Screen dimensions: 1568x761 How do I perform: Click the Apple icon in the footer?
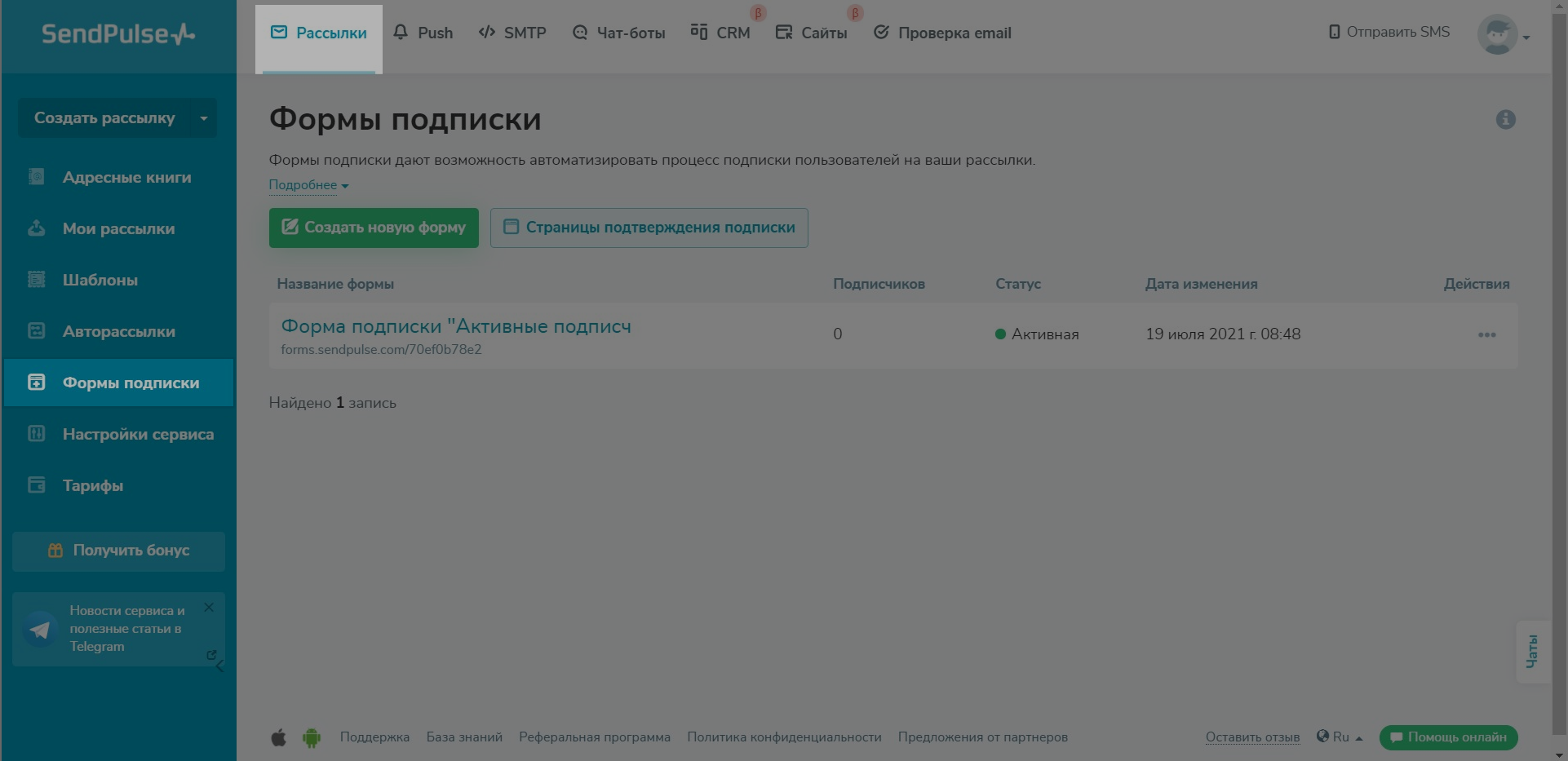278,737
